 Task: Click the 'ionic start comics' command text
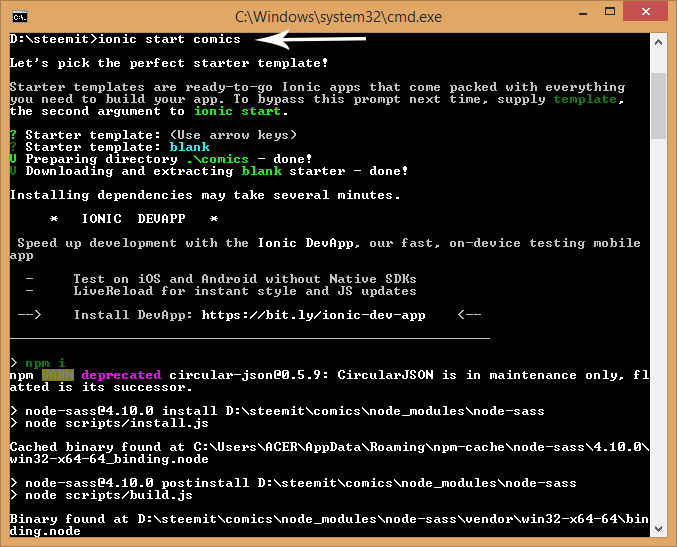click(169, 39)
